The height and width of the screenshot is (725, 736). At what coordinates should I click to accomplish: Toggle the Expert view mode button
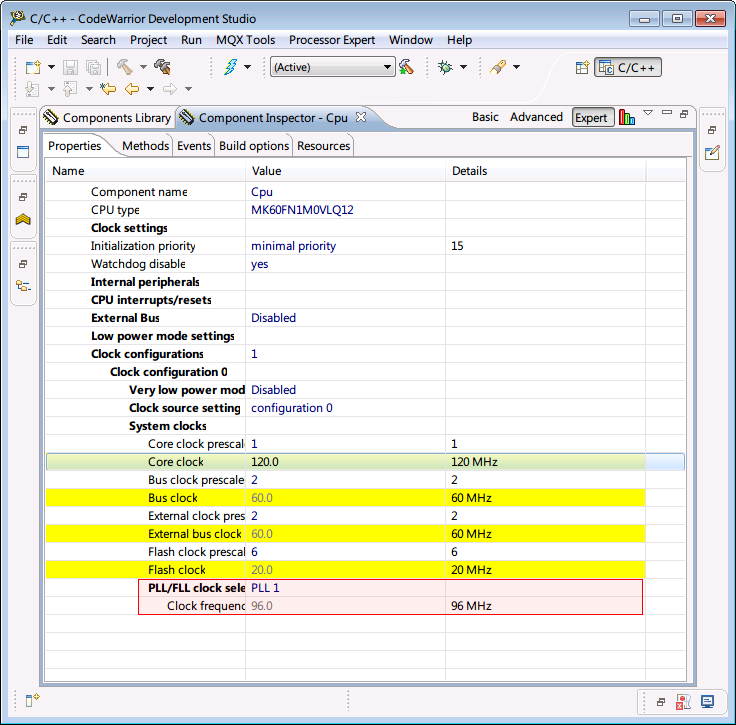click(592, 117)
